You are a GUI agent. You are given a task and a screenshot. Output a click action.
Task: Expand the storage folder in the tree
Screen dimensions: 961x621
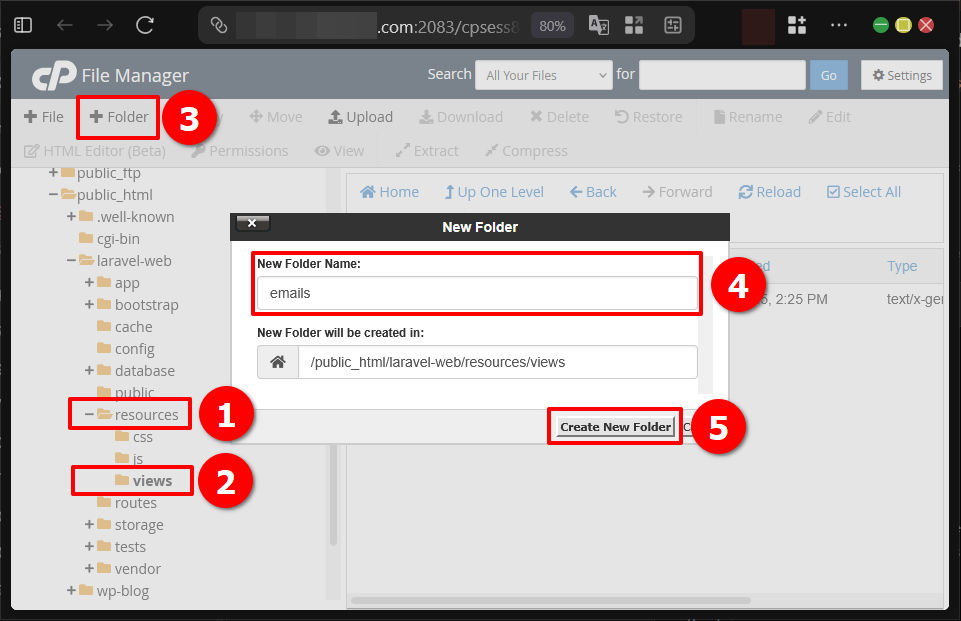coord(89,524)
